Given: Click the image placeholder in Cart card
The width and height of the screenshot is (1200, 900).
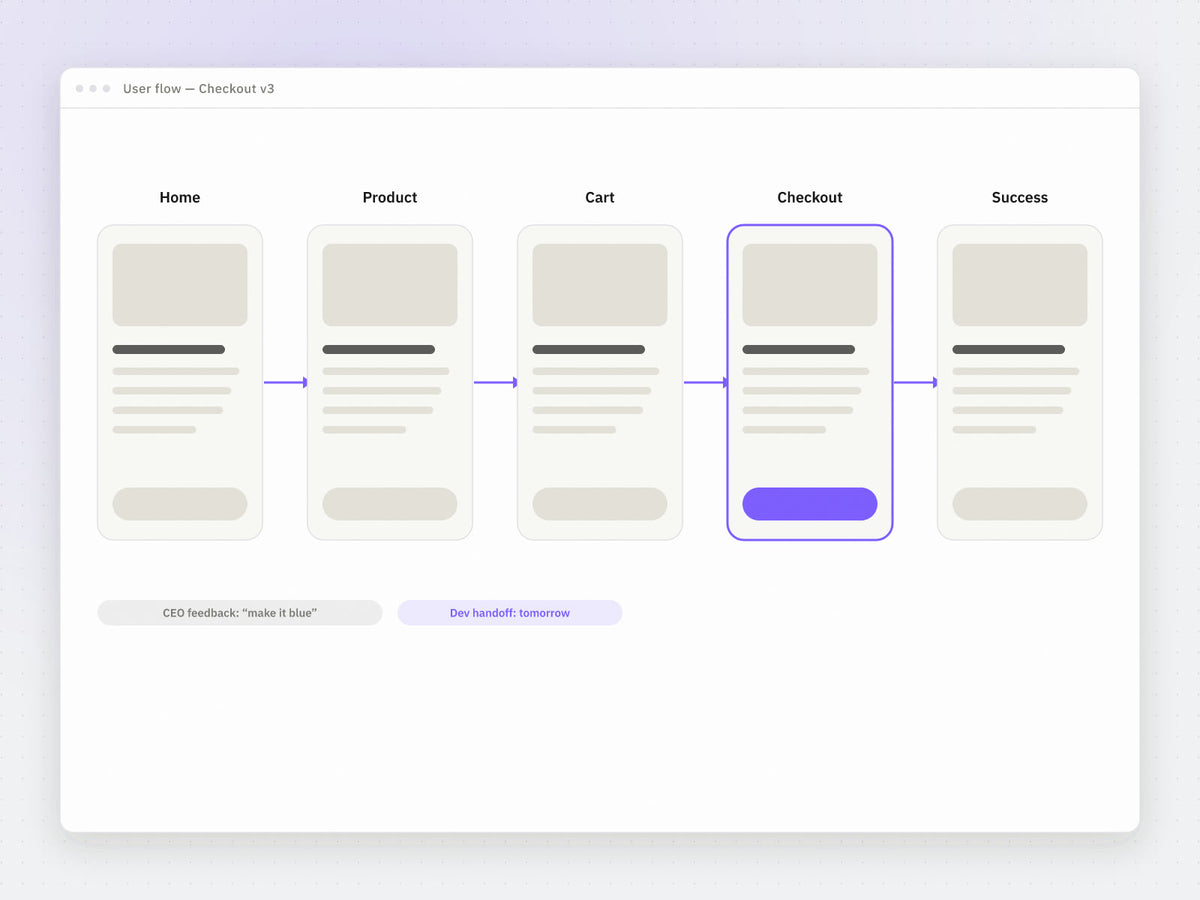Looking at the screenshot, I should pyautogui.click(x=600, y=285).
